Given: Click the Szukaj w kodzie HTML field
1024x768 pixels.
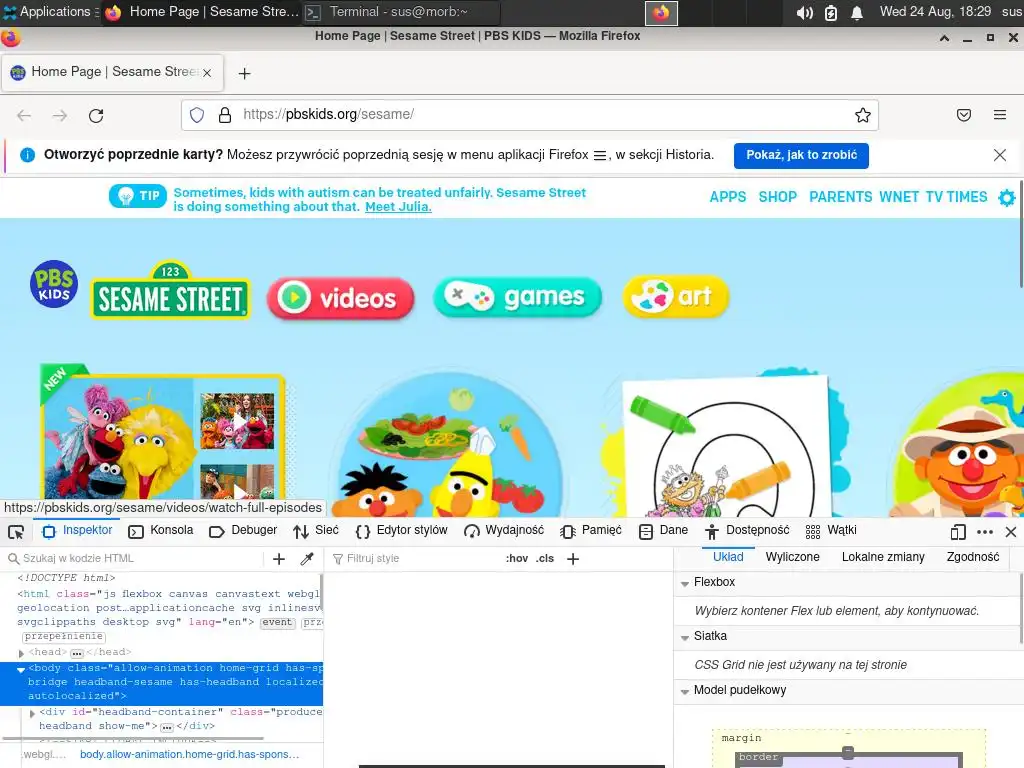Looking at the screenshot, I should click(134, 559).
